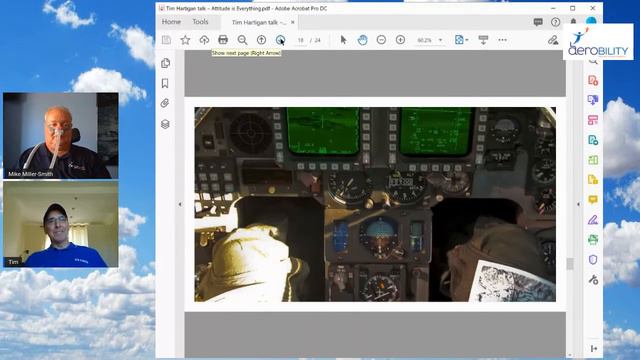Choose the Hand pan tool
640x360 pixels.
pyautogui.click(x=362, y=40)
